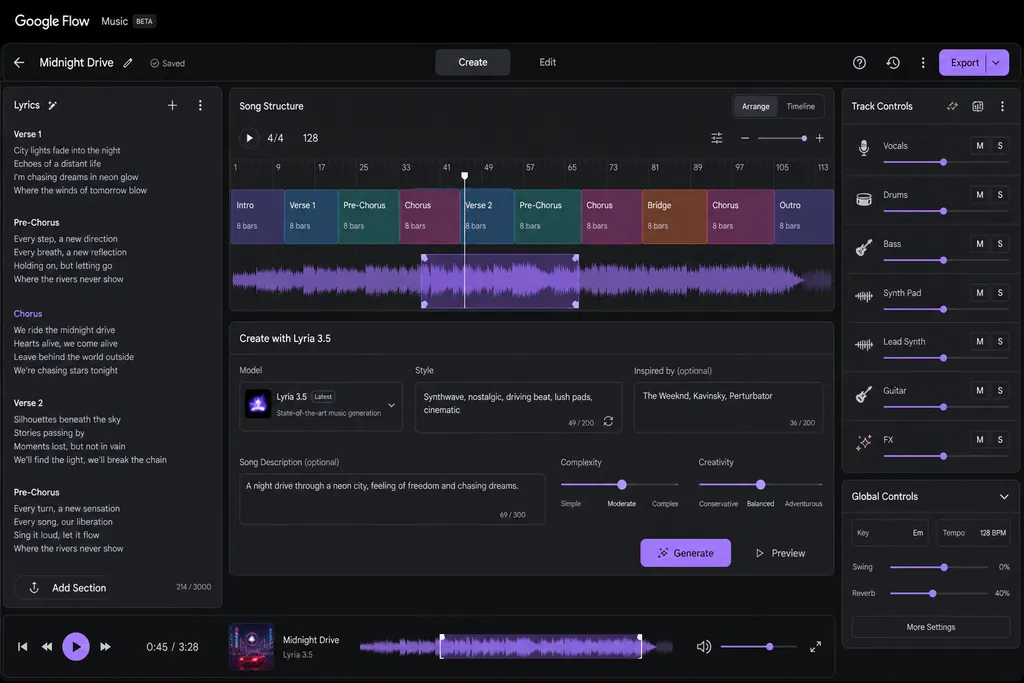Mute the Vocals track
1024x683 pixels.
pyautogui.click(x=980, y=146)
